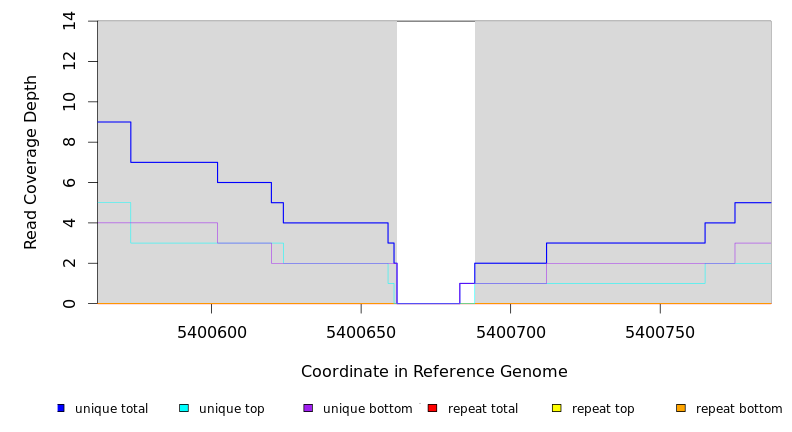Click the orange repeat bottom legend swatch
The width and height of the screenshot is (792, 432).
point(681,408)
